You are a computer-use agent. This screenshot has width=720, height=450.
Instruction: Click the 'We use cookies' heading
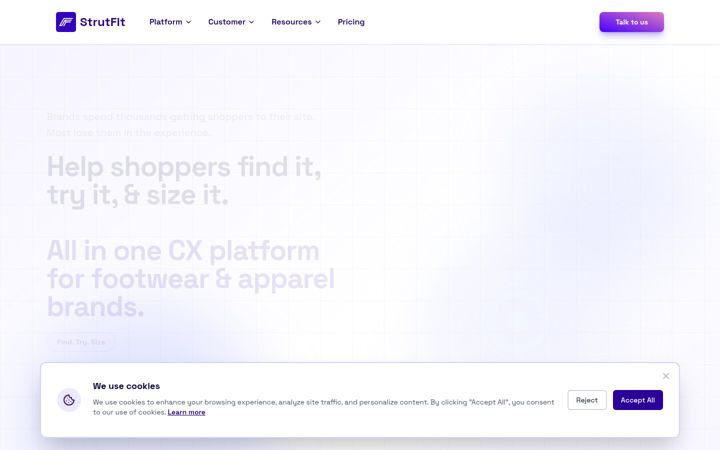126,386
